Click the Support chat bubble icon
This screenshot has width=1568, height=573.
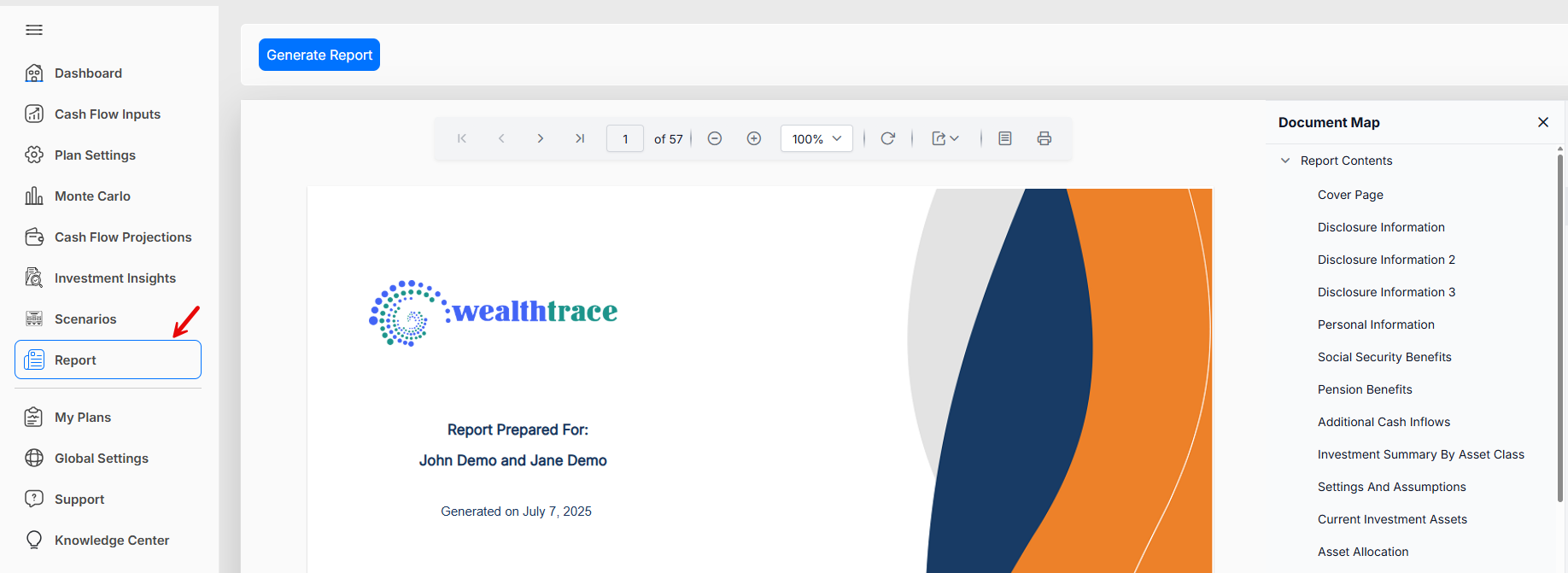(x=34, y=500)
